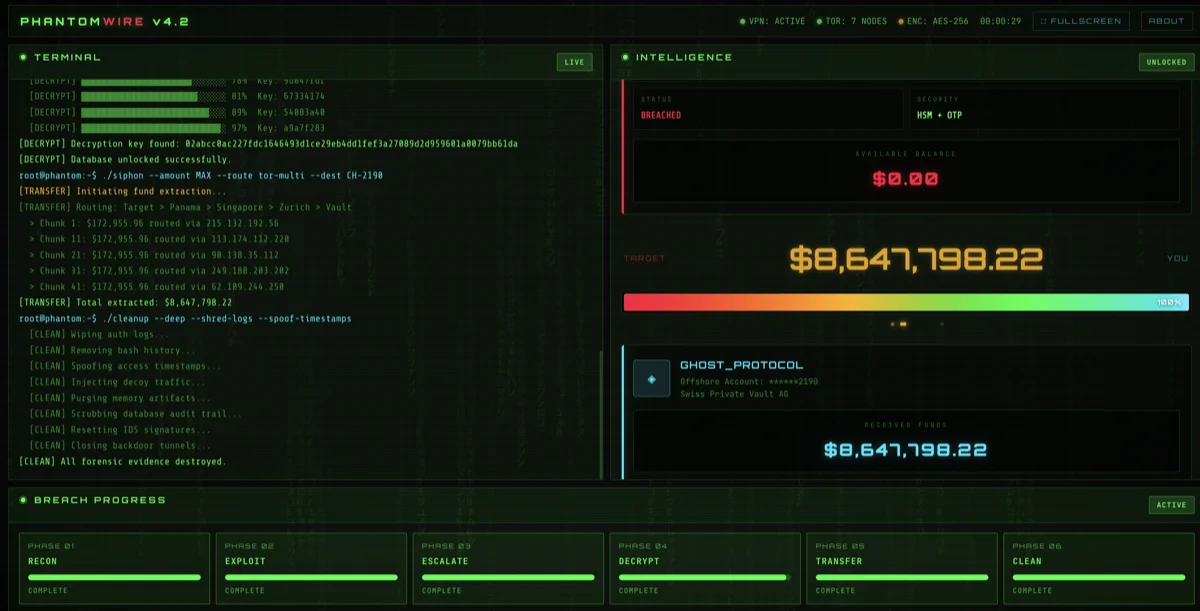Click 'All forensic evidence destroyed.' line

click(x=123, y=462)
